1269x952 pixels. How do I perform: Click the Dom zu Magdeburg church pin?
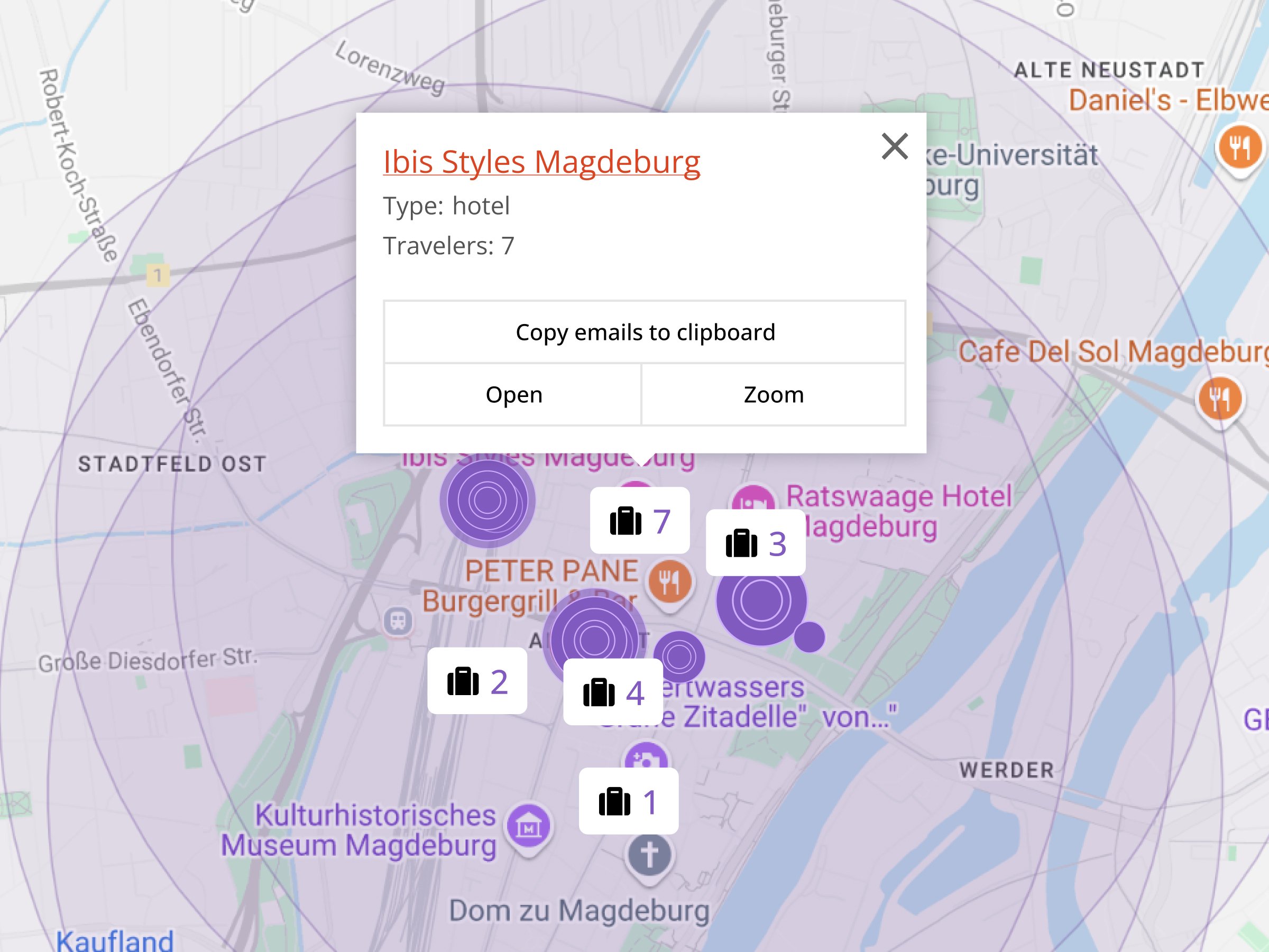[649, 856]
